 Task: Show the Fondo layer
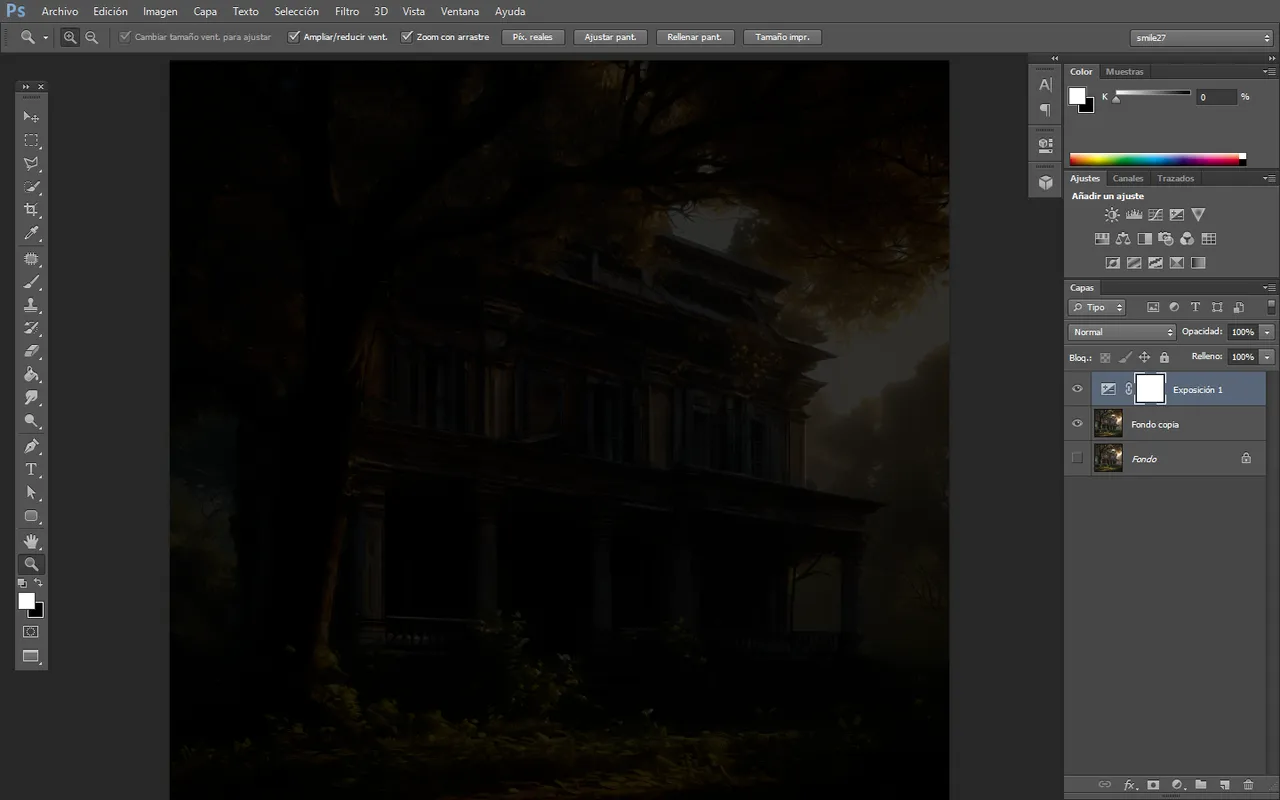pos(1077,458)
